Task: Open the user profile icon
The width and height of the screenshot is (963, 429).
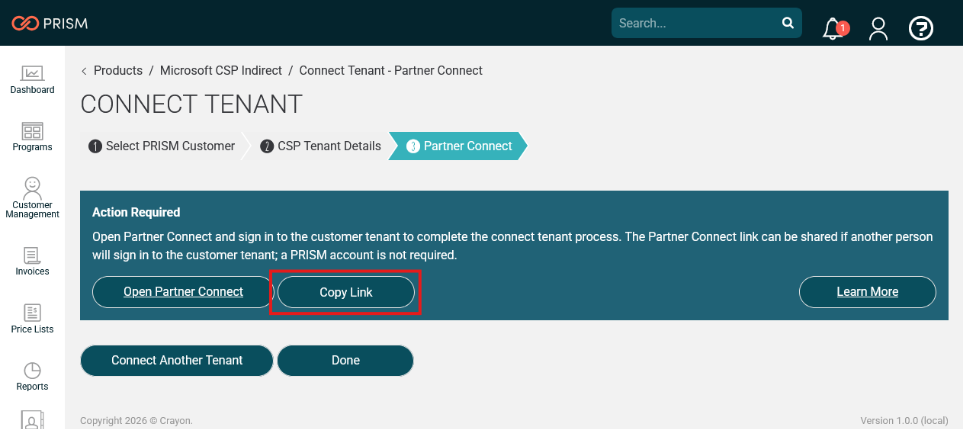Action: [878, 28]
